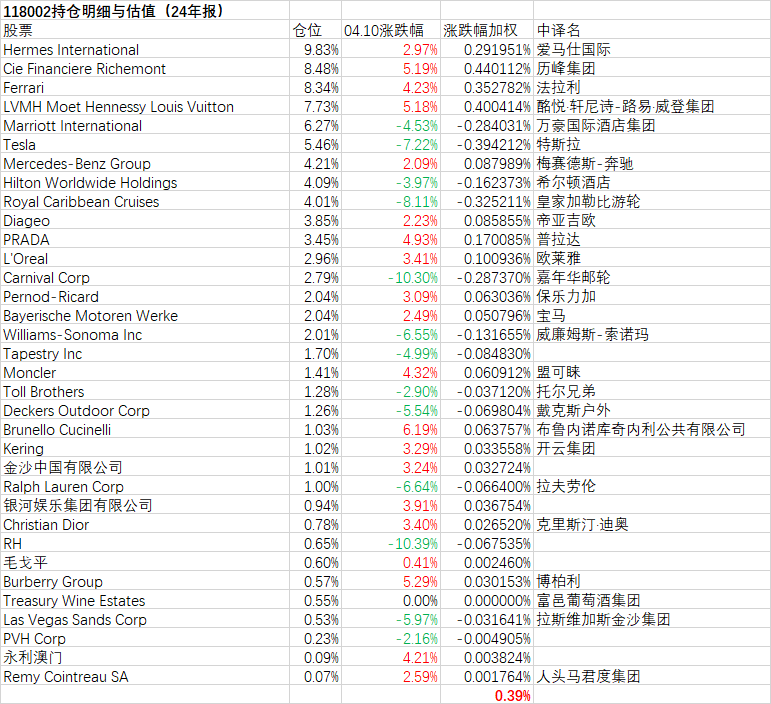Viewport: 771px width, 704px height.
Task: Click the -7.22% change cell for Tesla
Action: (390, 144)
